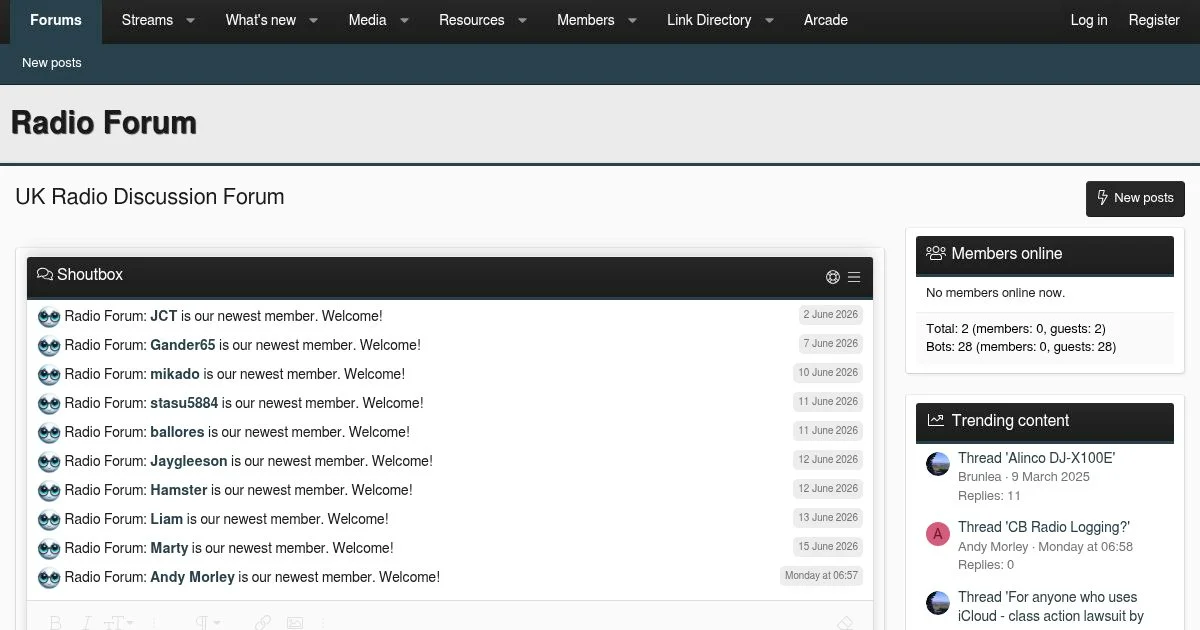Viewport: 1200px width, 630px height.
Task: Expand the Link Directory dropdown arrow
Action: point(770,20)
